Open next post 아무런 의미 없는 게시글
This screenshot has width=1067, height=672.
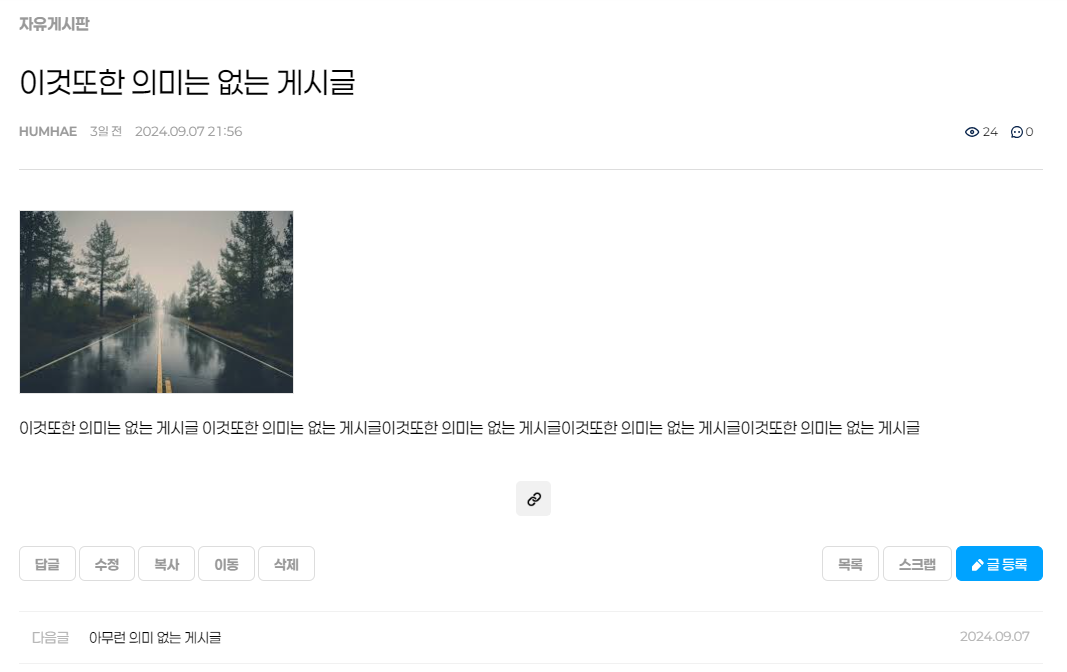(155, 637)
